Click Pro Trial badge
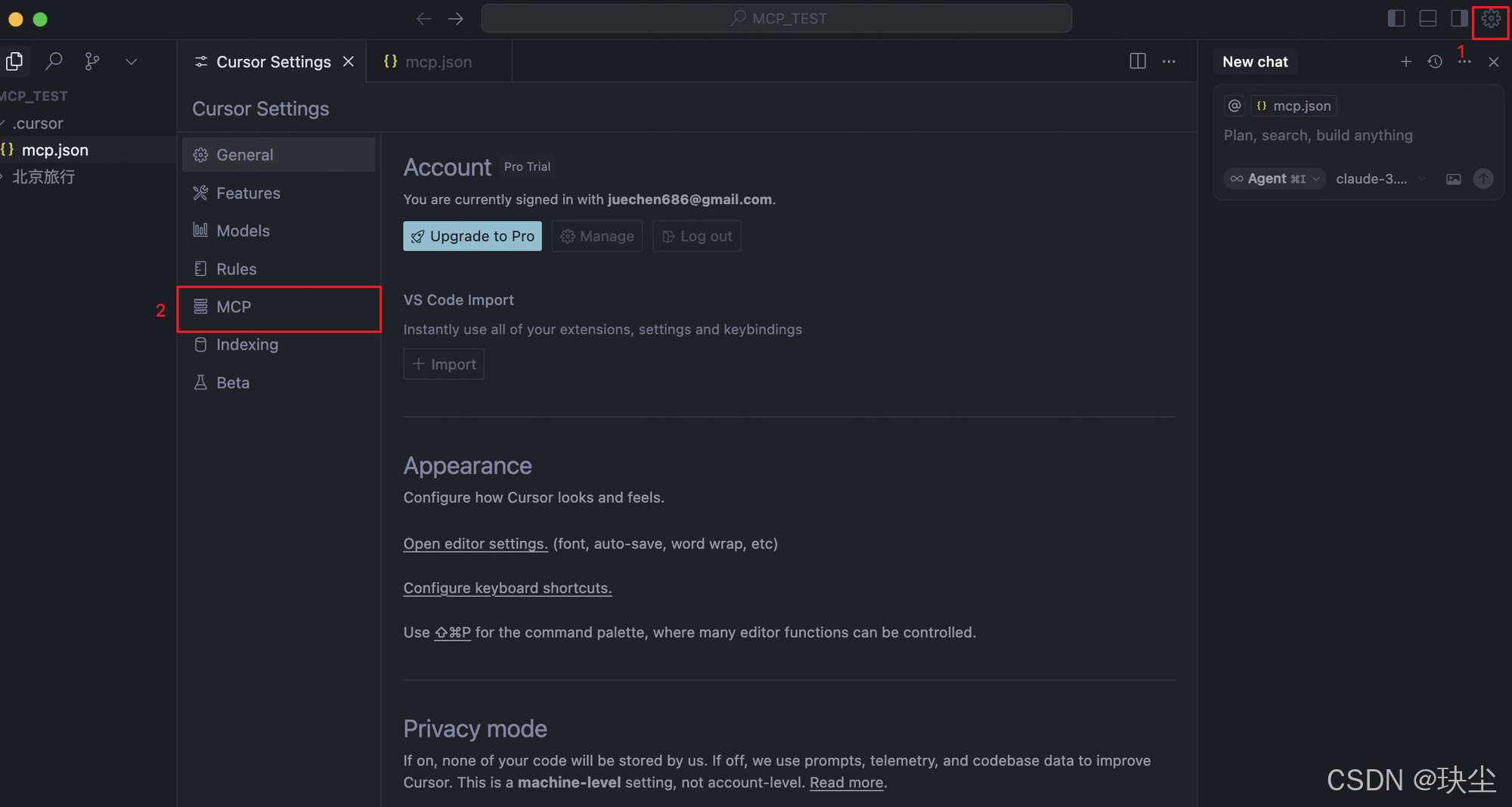 pyautogui.click(x=527, y=167)
